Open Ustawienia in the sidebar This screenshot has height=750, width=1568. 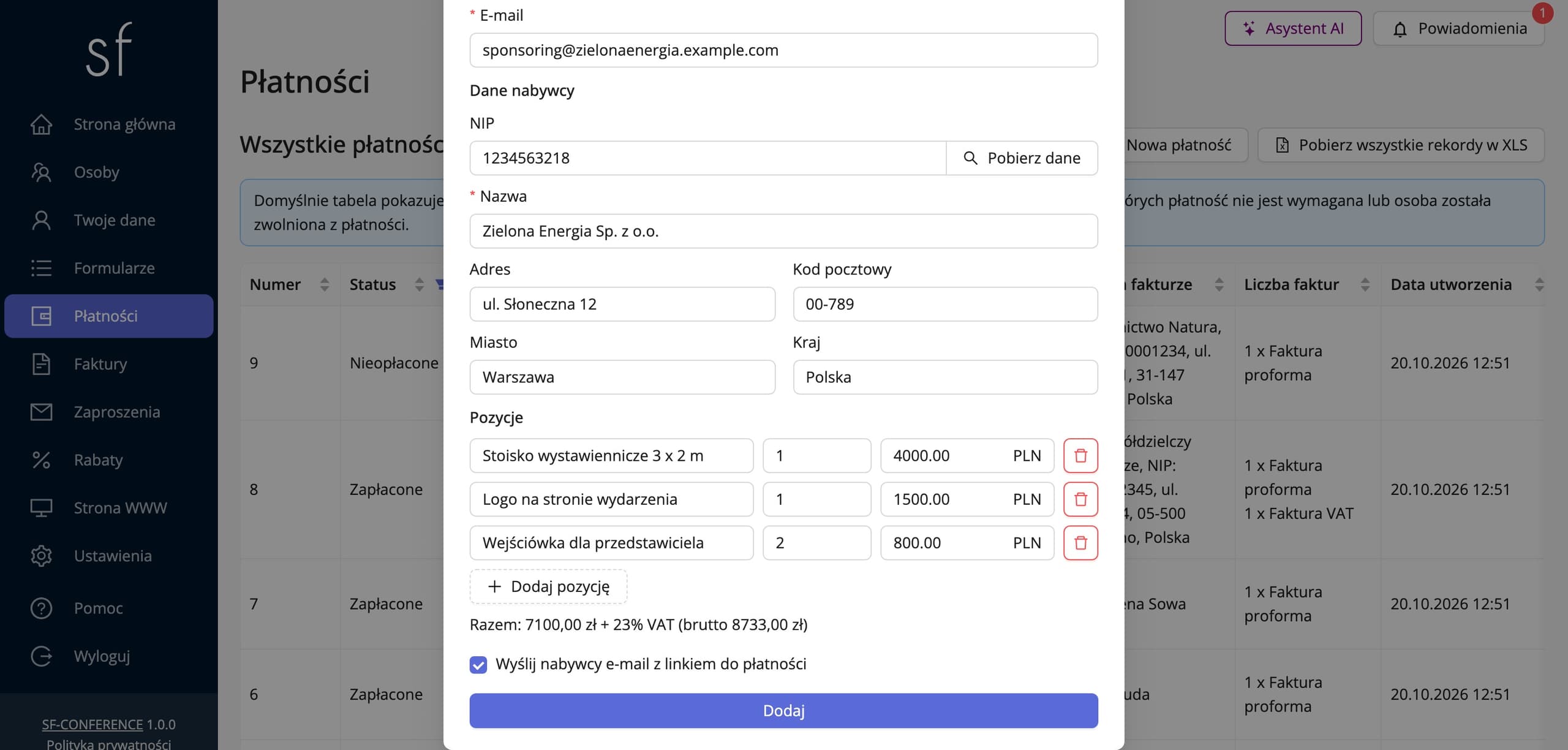tap(109, 556)
